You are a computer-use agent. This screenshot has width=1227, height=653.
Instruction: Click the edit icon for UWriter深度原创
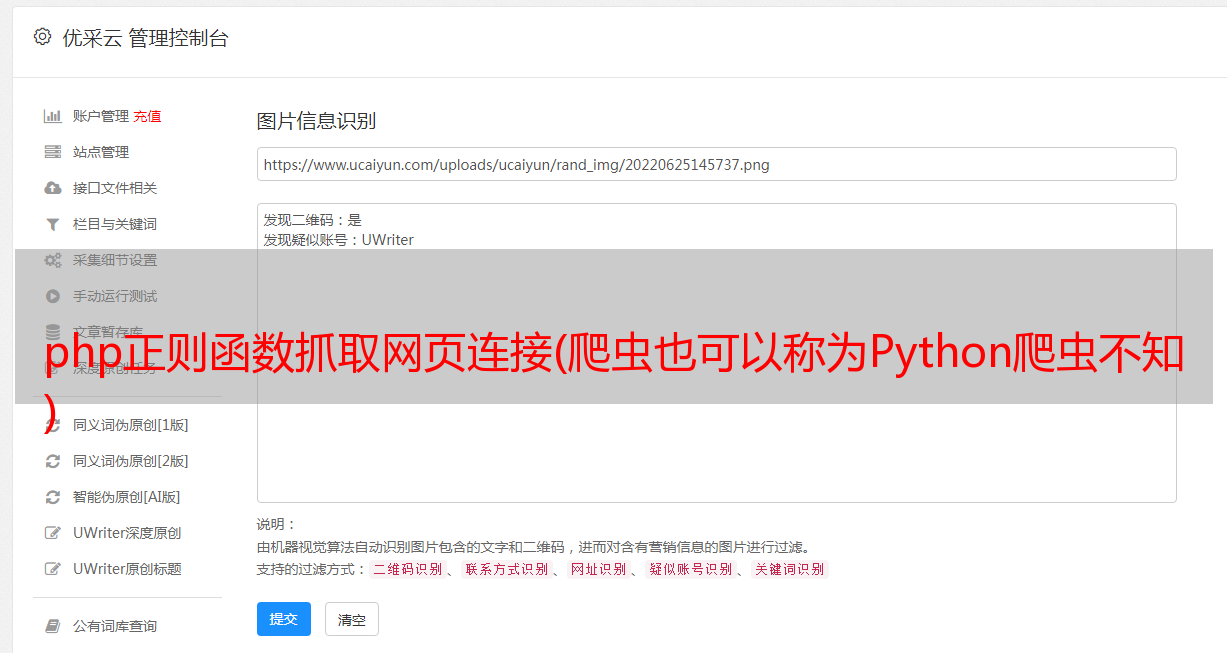tap(53, 533)
